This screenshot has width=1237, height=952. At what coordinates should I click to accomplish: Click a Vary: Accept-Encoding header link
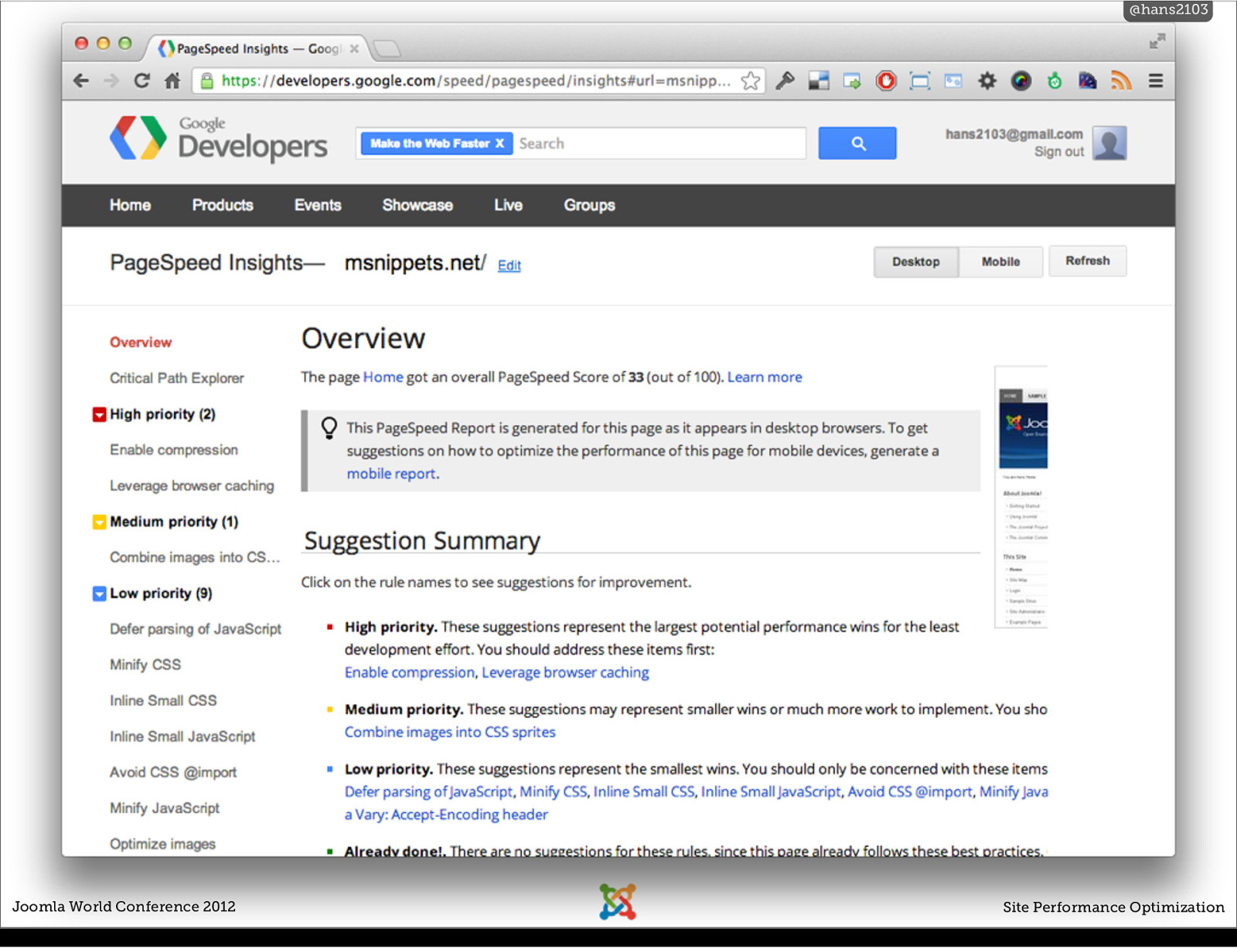[446, 814]
